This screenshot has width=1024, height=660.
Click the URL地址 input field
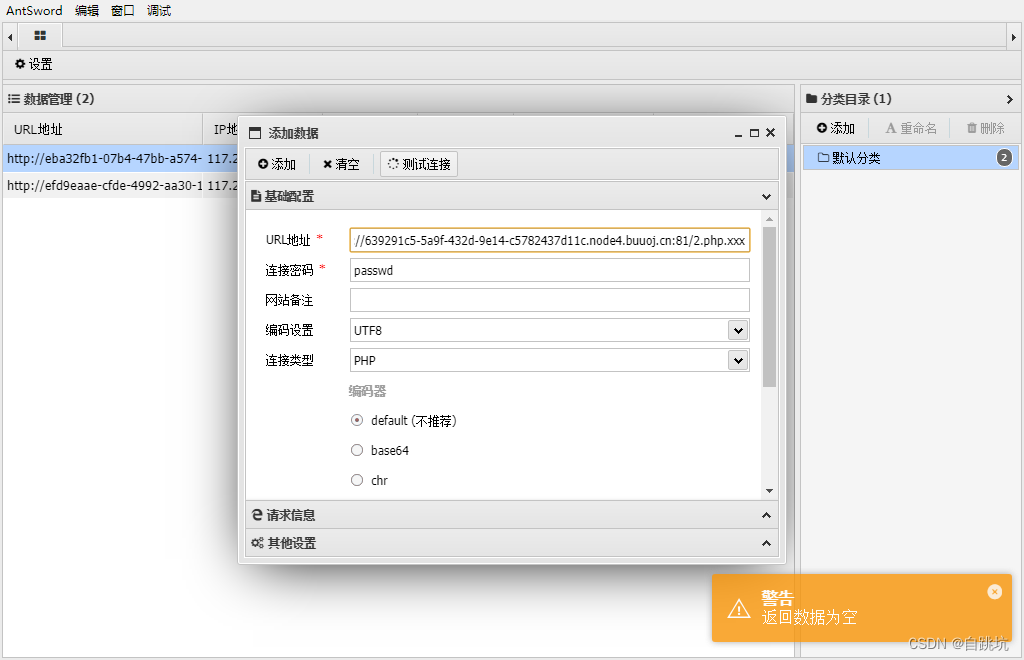pos(549,240)
